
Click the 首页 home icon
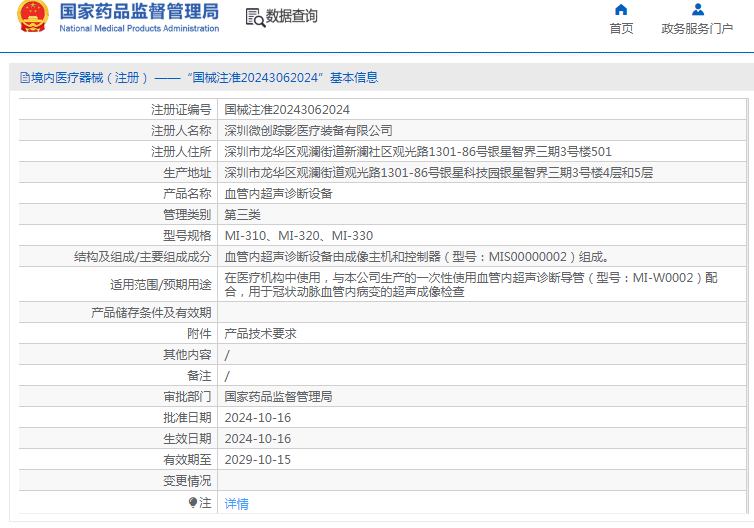point(621,10)
